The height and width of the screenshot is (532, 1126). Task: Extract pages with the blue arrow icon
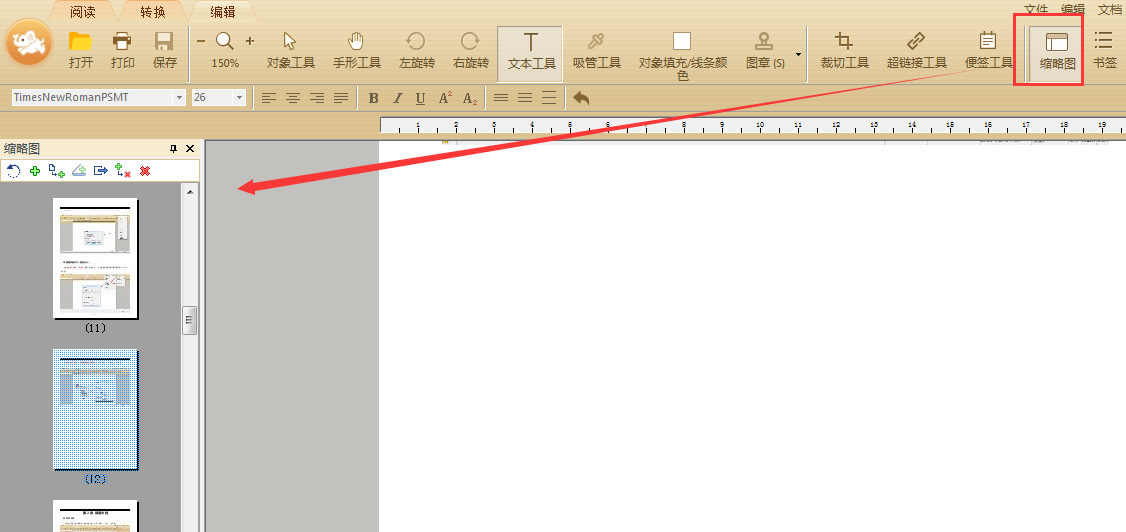(101, 171)
